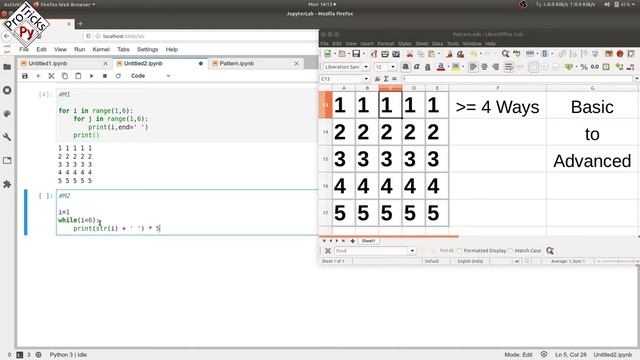
Task: Insert chart using red pie icon
Action: [620, 54]
